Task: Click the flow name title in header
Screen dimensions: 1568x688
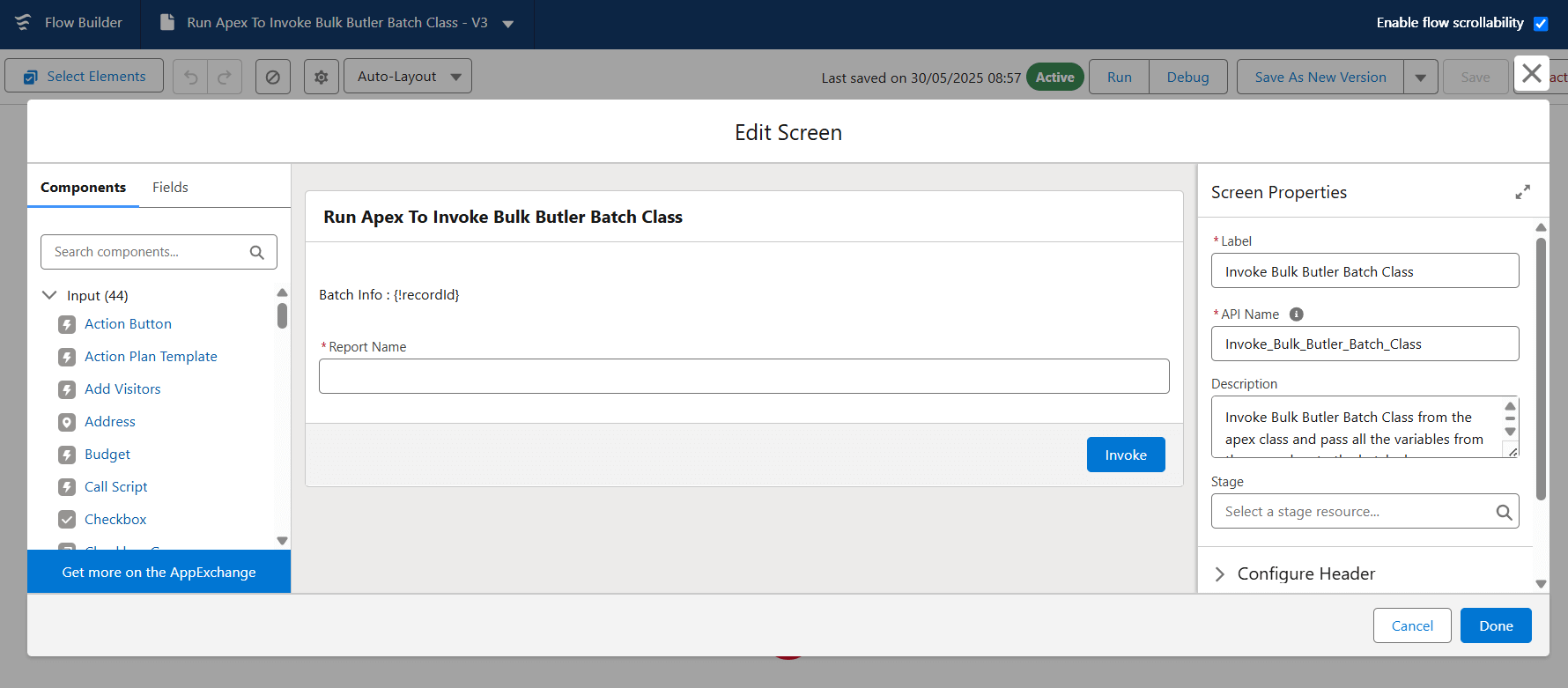Action: click(x=337, y=23)
